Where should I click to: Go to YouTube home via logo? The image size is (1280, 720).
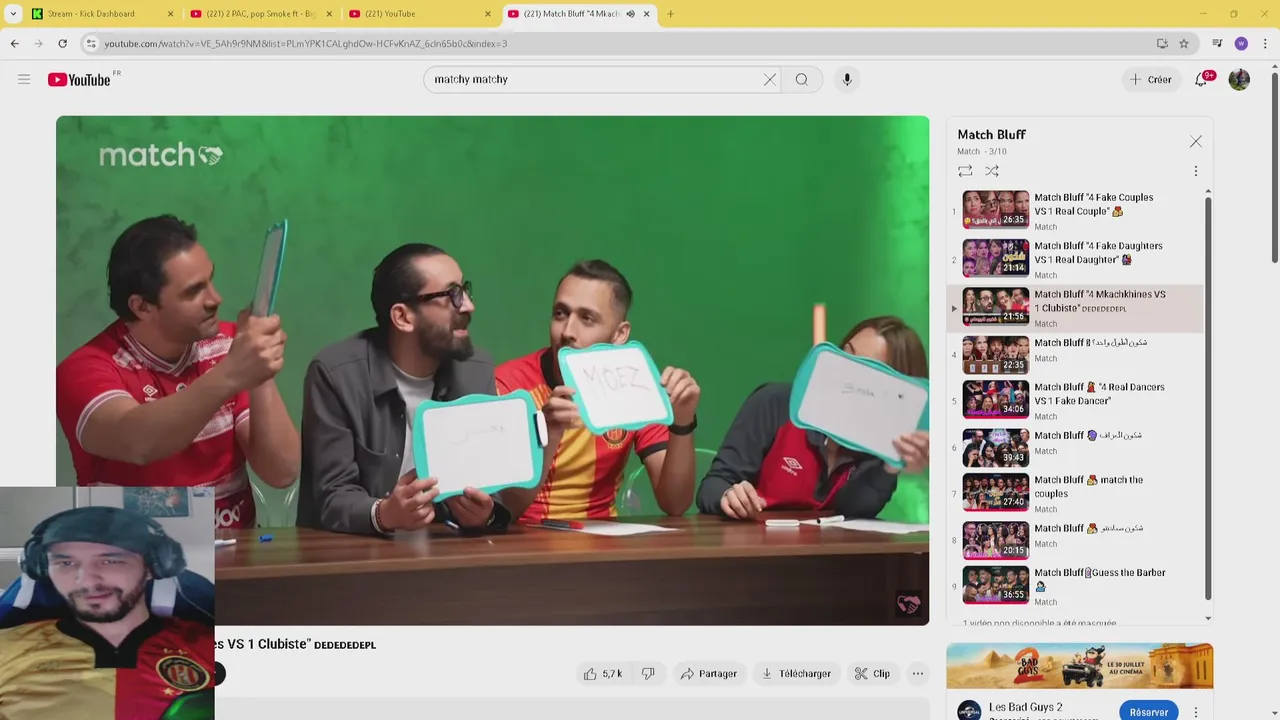[79, 79]
